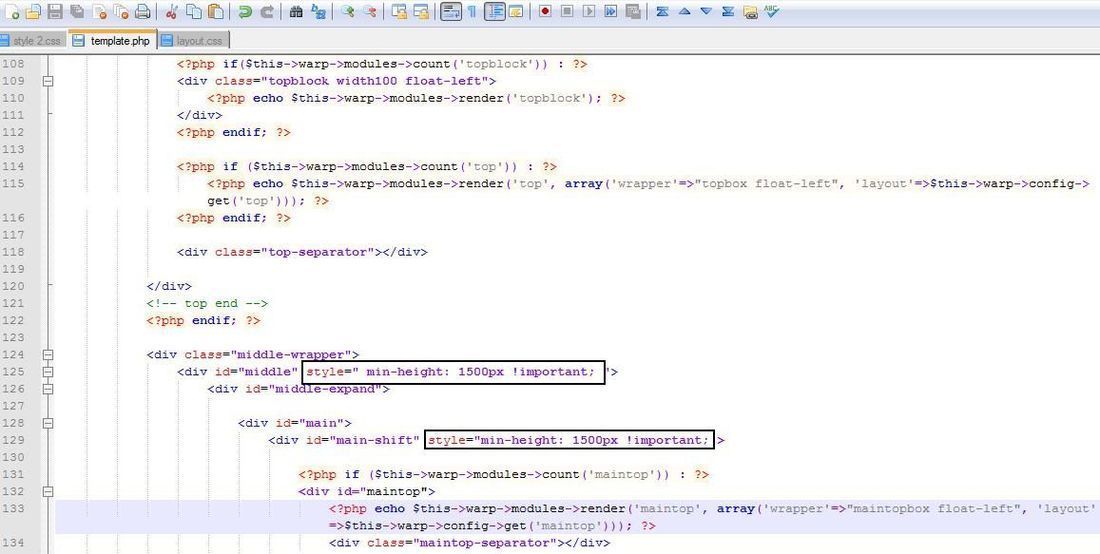Click the Close All documents icon

click(121, 12)
